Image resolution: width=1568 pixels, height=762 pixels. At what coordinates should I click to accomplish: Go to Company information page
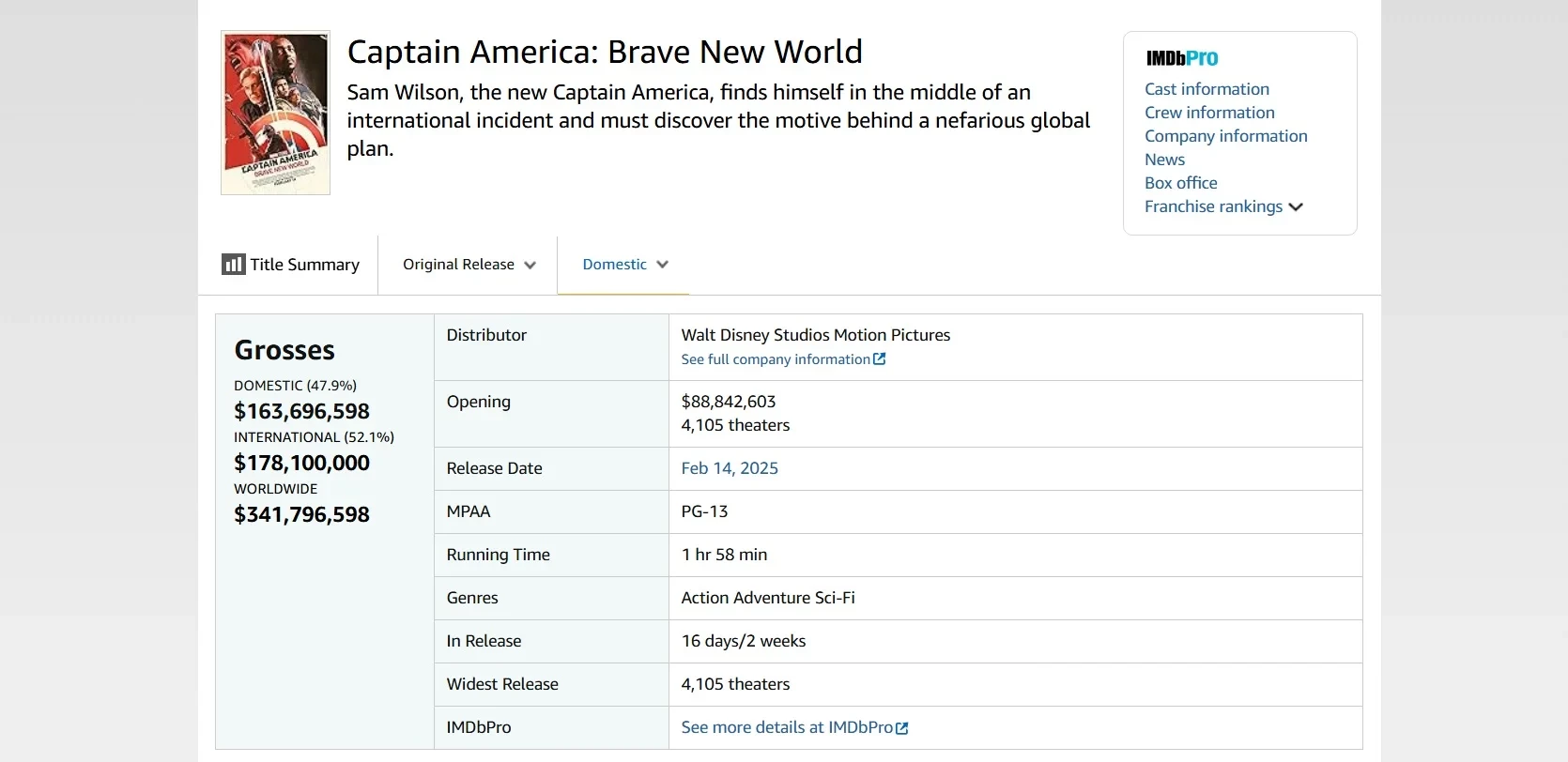(1225, 136)
